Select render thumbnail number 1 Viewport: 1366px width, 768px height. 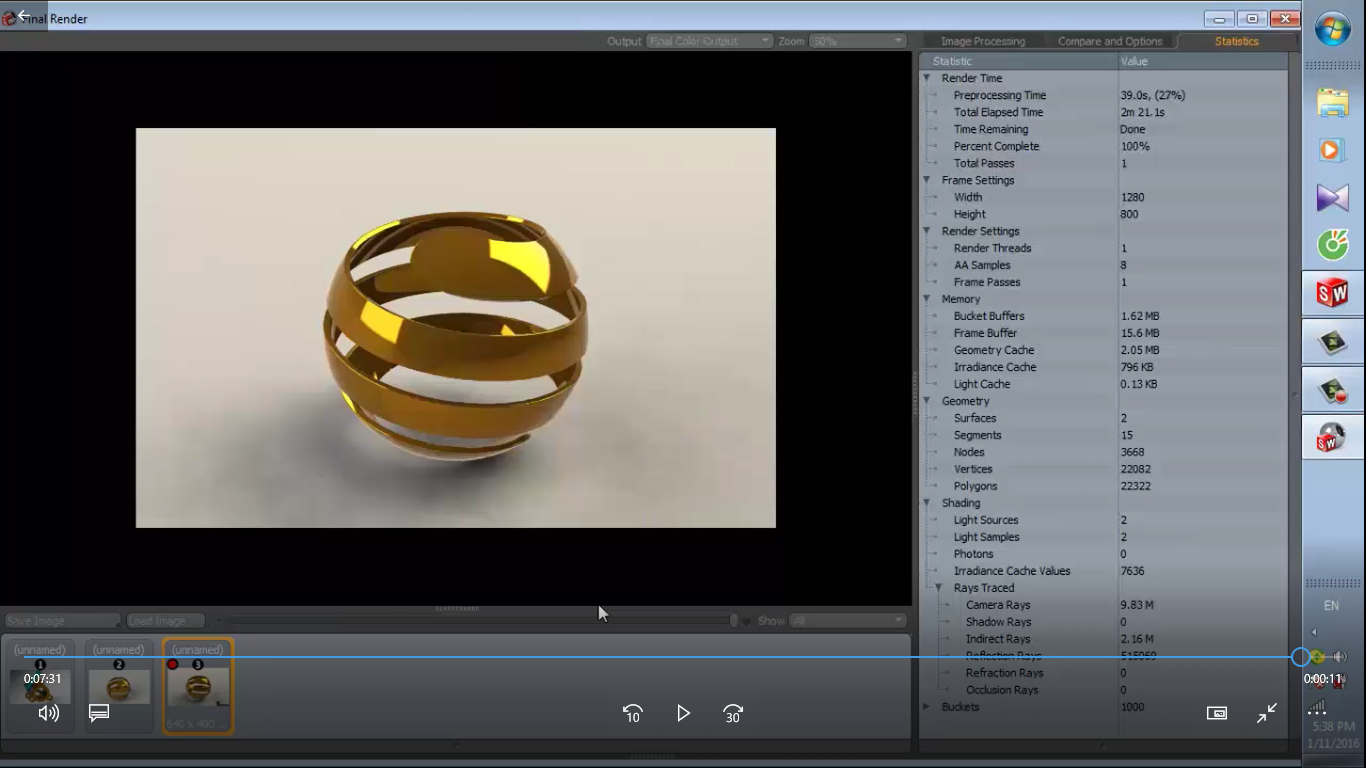tap(40, 686)
